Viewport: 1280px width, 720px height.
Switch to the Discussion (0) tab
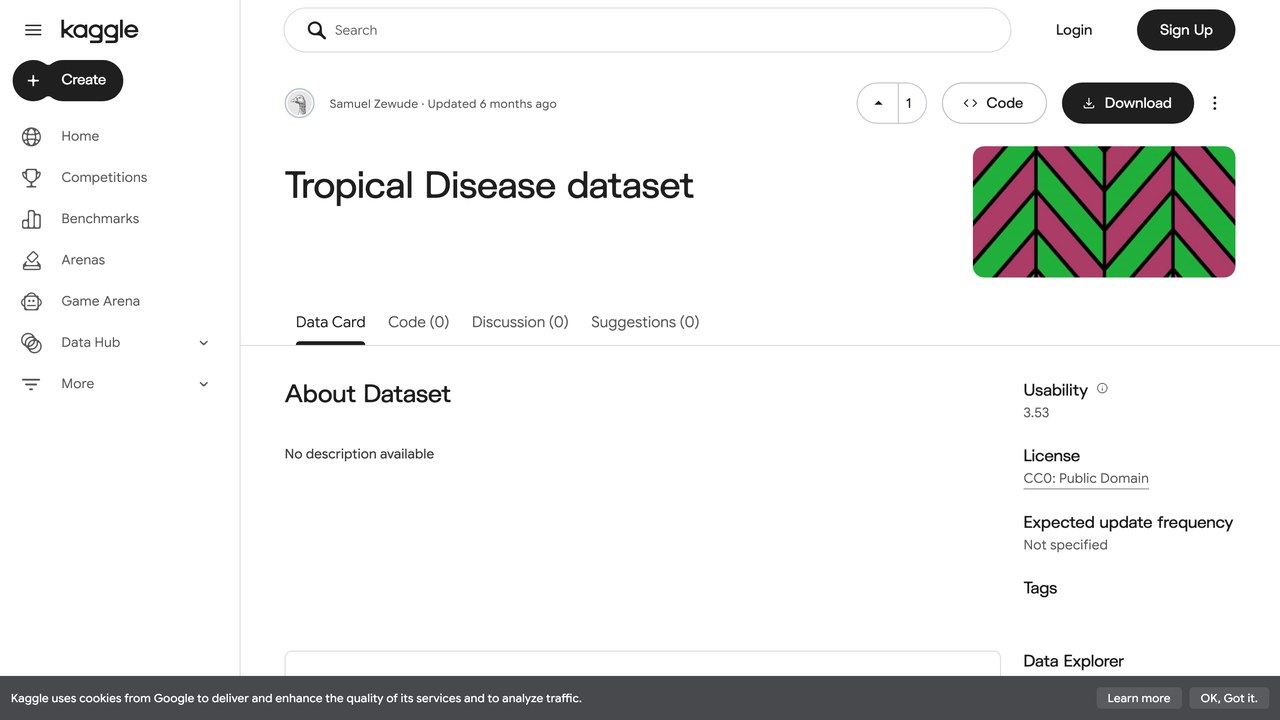(520, 322)
